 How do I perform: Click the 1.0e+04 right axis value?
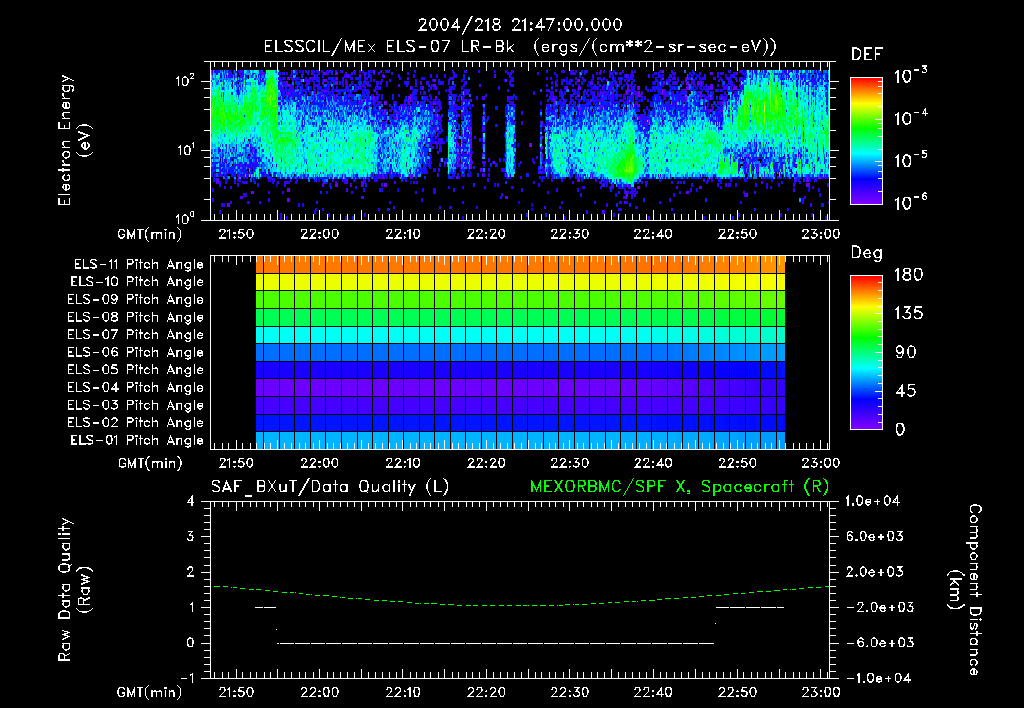[872, 502]
